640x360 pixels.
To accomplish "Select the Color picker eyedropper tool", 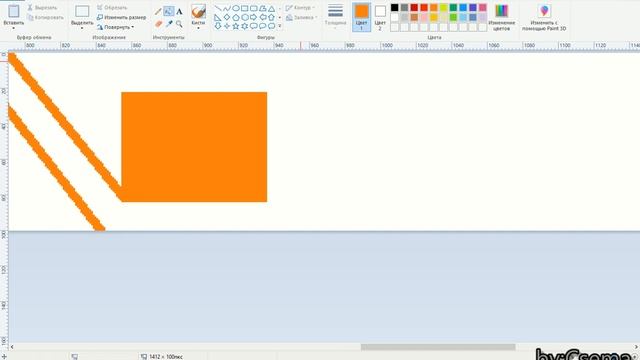I will (x=169, y=24).
